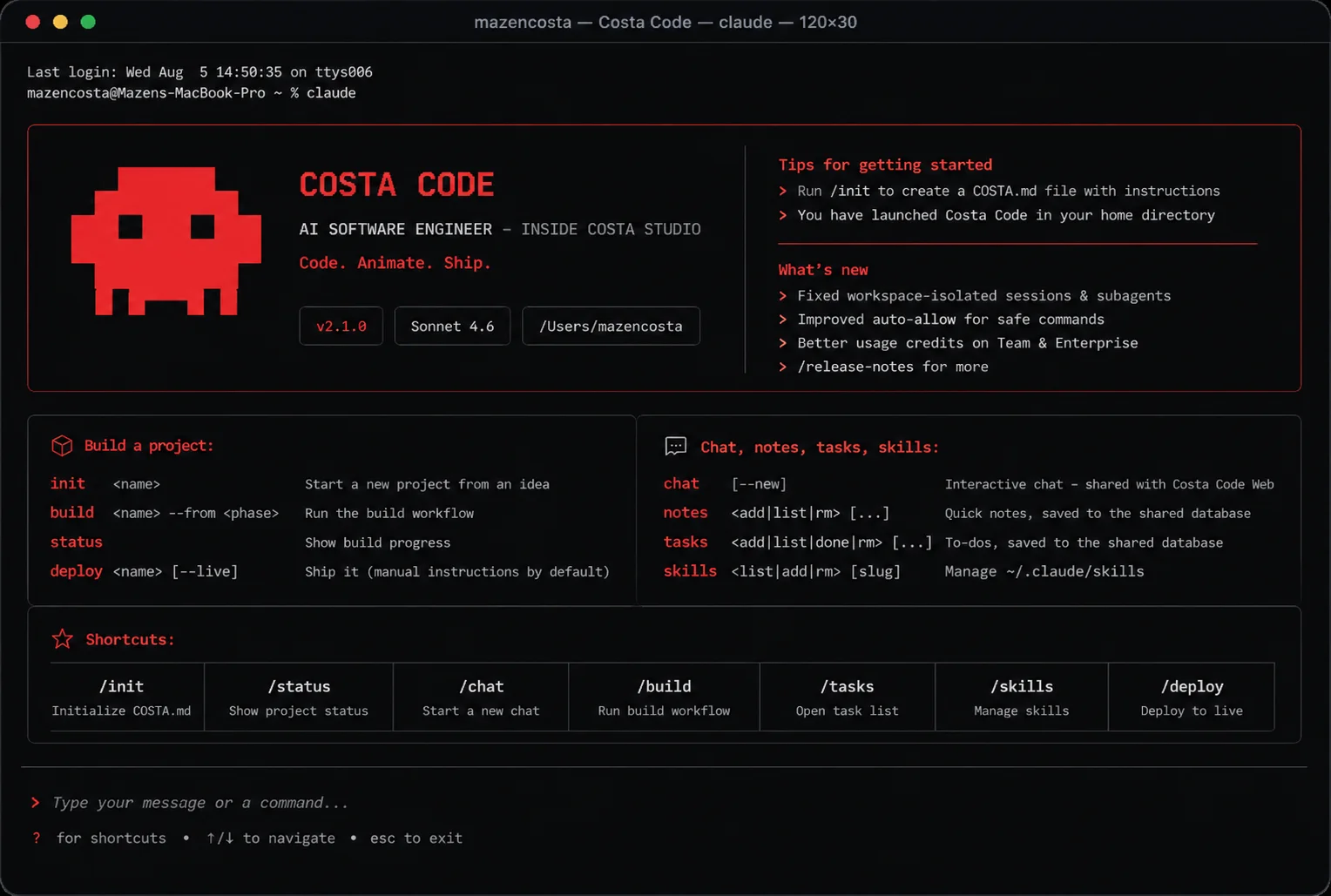Click the 'What's new' heading
The image size is (1331, 896).
point(823,270)
